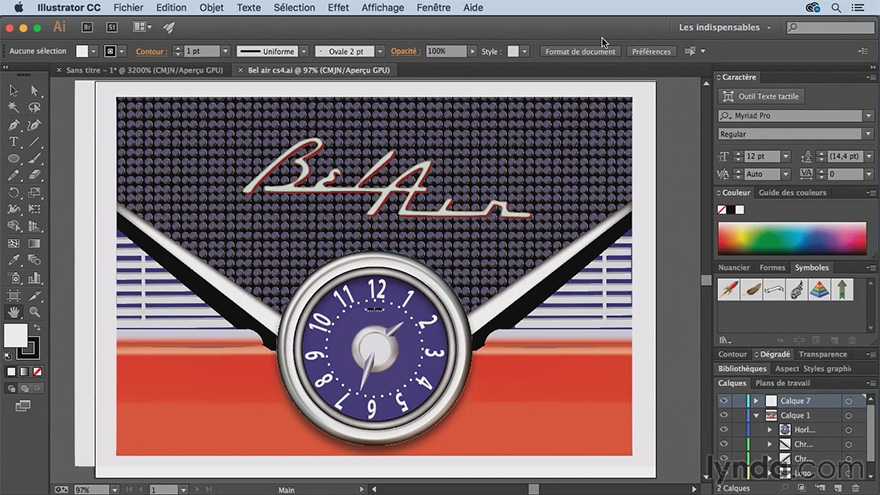Set fill to None in toolbox
This screenshot has height=495, width=880.
click(37, 372)
